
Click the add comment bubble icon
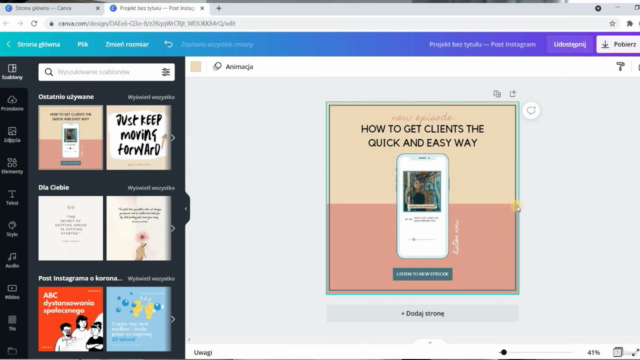531,111
